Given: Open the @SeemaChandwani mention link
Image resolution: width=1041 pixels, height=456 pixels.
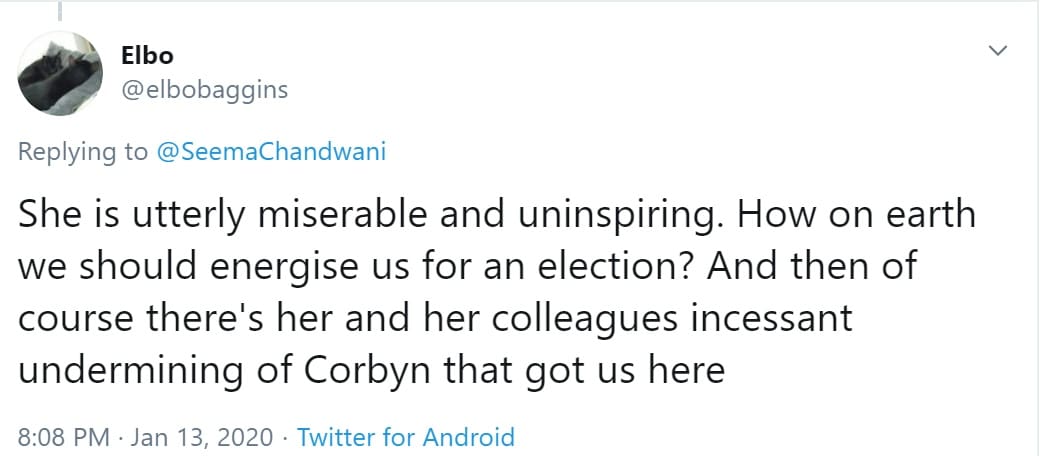Looking at the screenshot, I should pos(271,152).
